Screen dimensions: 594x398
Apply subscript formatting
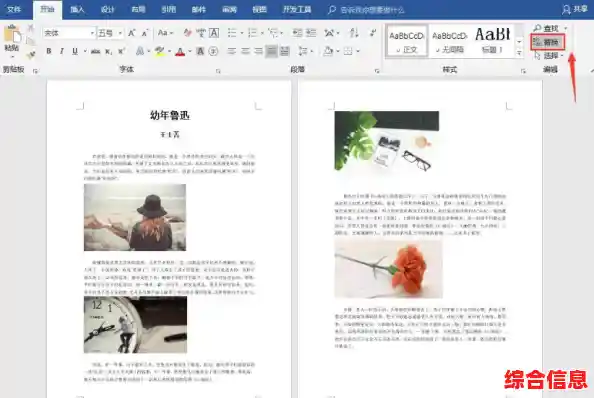tap(108, 51)
